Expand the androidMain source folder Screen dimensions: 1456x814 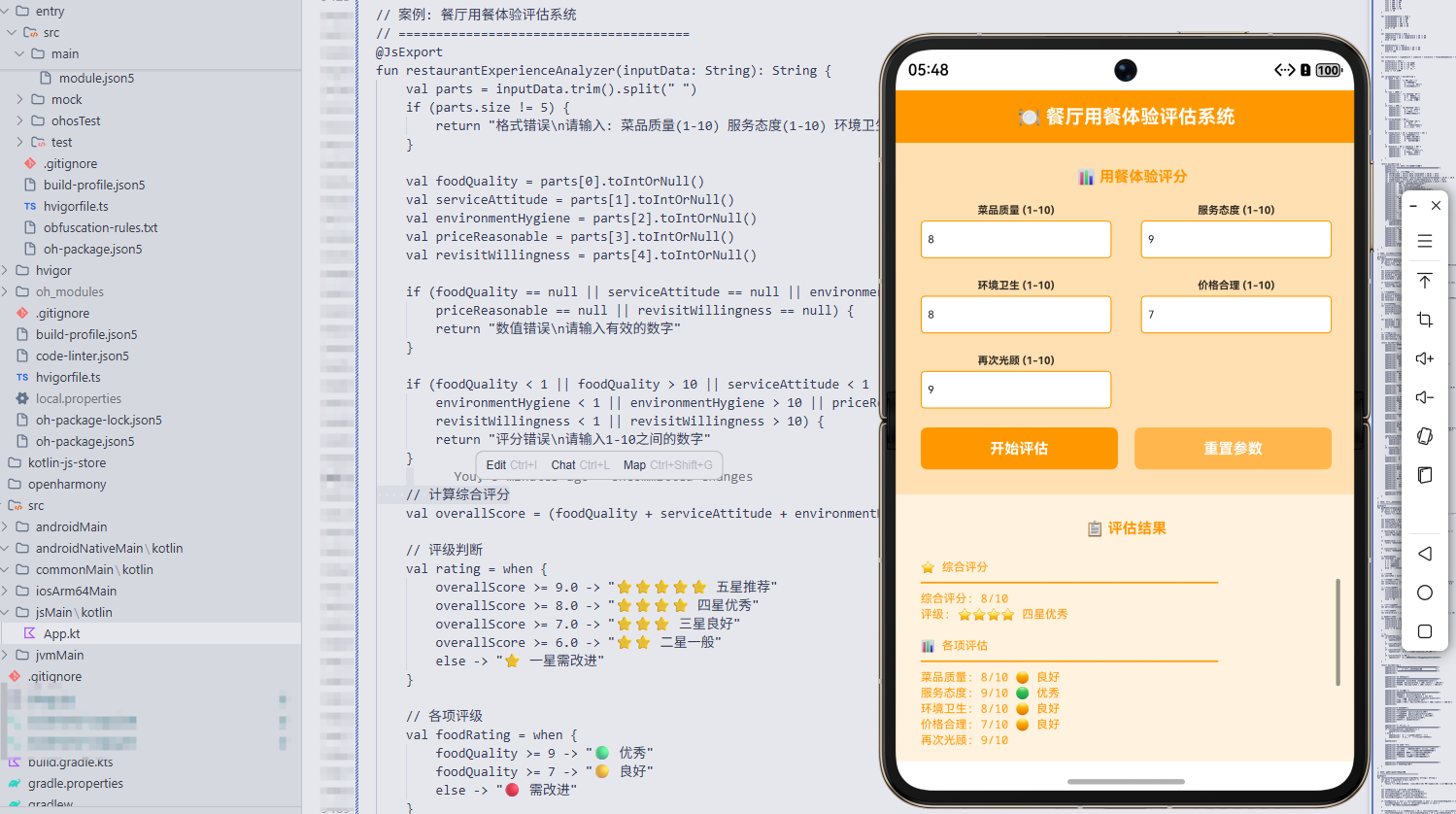pyautogui.click(x=5, y=526)
